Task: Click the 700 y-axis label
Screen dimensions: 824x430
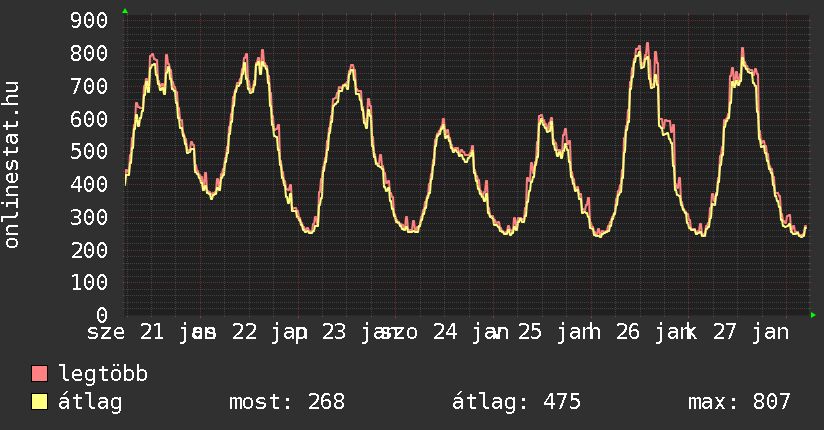Action: coord(91,87)
